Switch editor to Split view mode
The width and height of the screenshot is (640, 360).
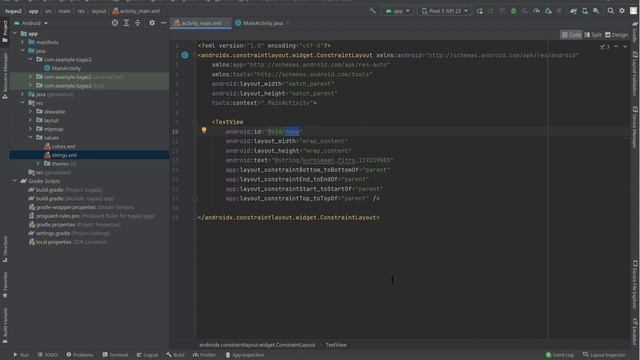(x=593, y=35)
